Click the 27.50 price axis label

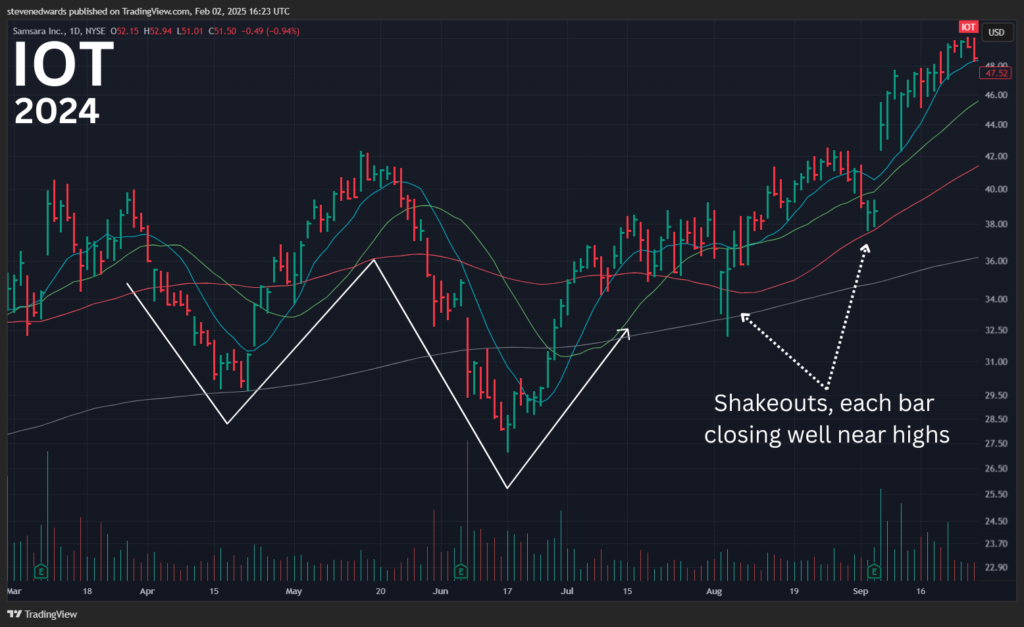point(996,443)
